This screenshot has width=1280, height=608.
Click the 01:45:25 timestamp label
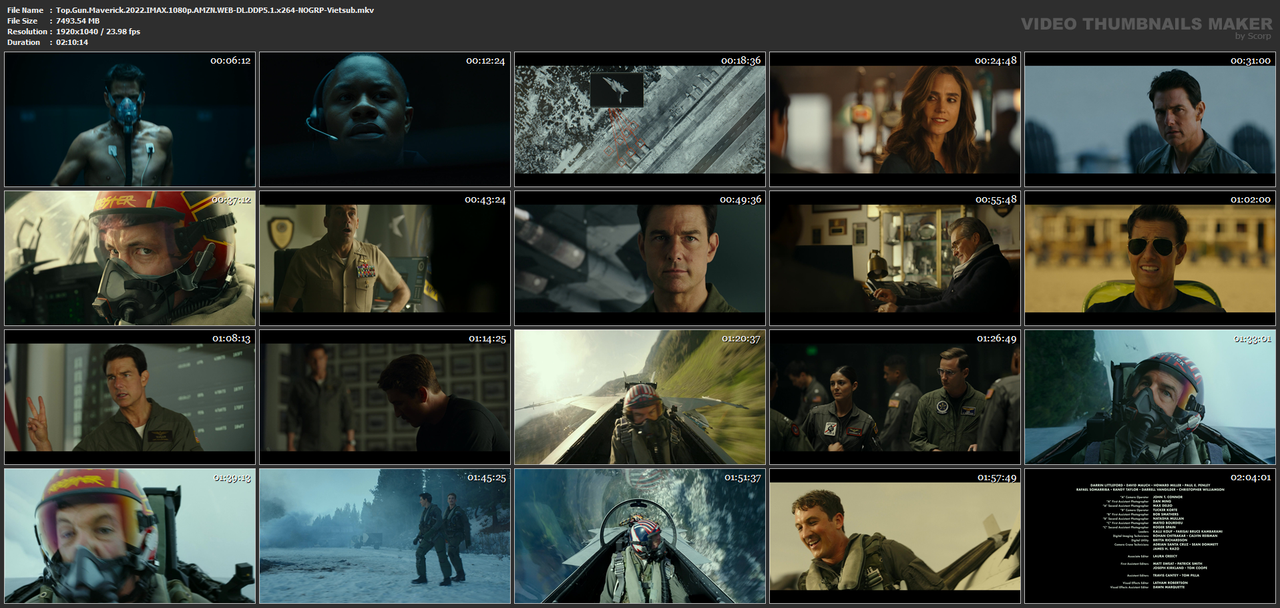pos(485,478)
